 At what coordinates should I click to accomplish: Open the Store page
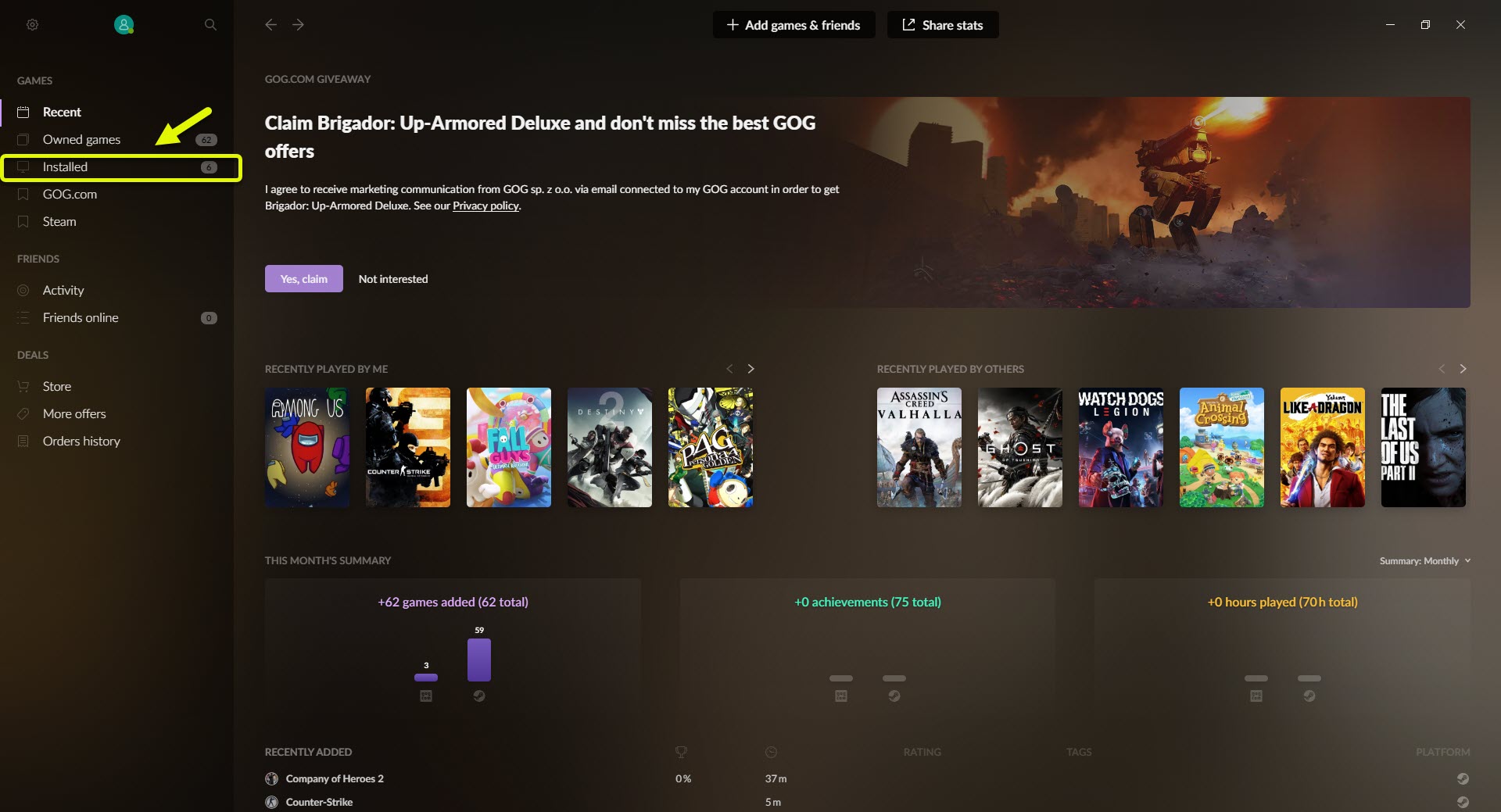tap(117, 386)
